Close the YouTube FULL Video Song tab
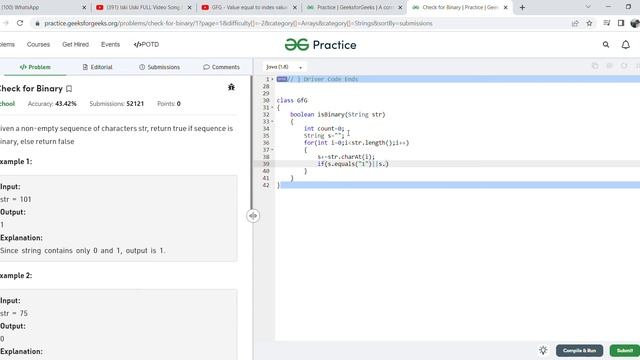Image resolution: width=640 pixels, height=360 pixels. click(189, 7)
